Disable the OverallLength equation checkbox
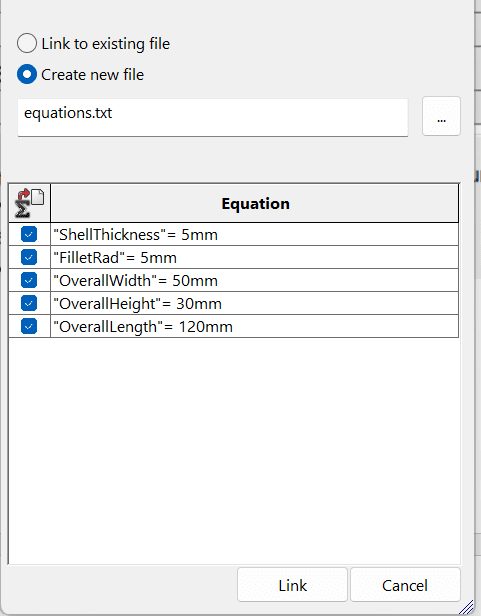Viewport: 481px width, 616px height. coord(29,326)
